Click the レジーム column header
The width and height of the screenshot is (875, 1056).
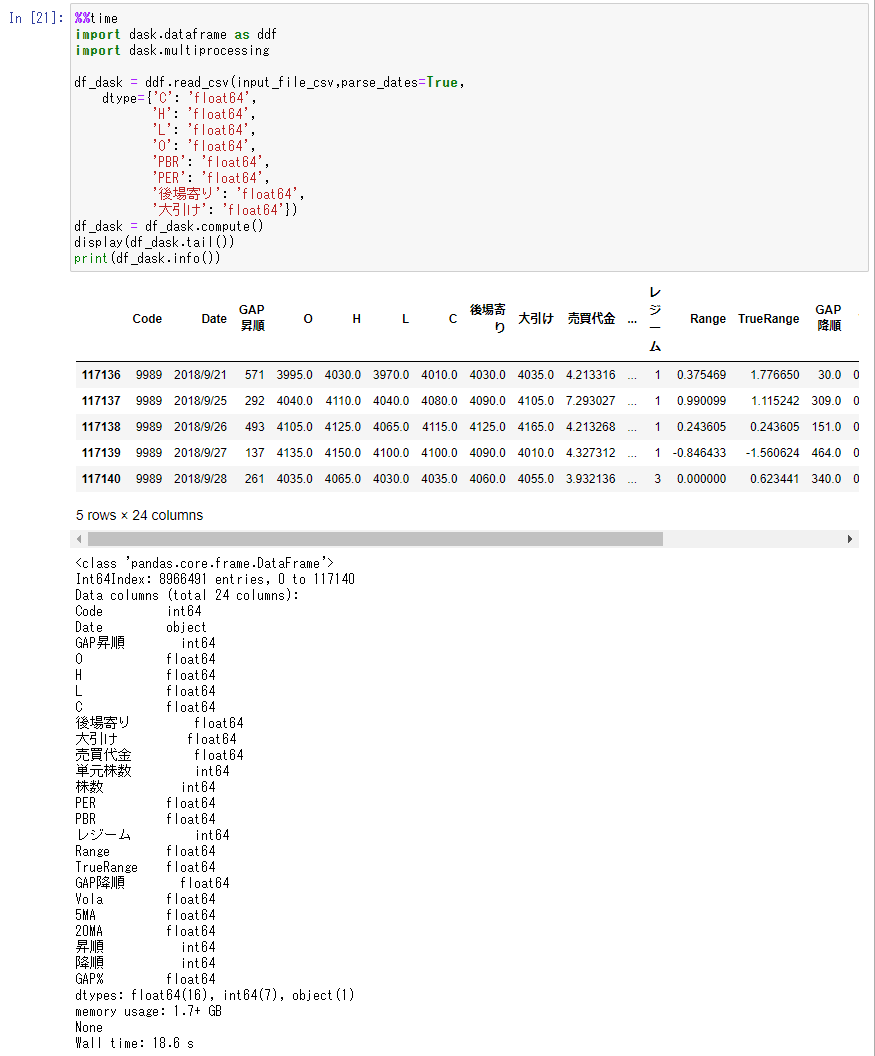tap(656, 318)
